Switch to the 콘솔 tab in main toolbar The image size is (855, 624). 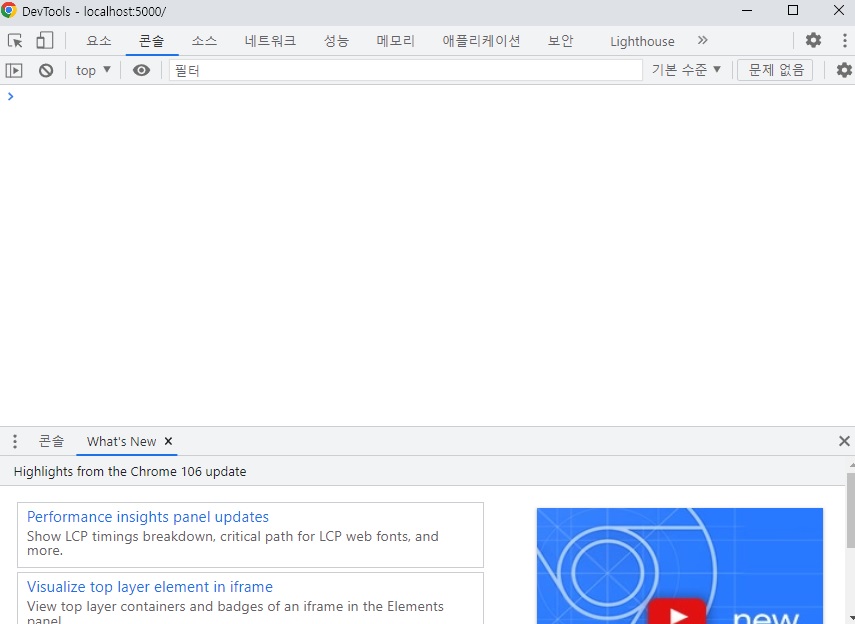point(152,41)
